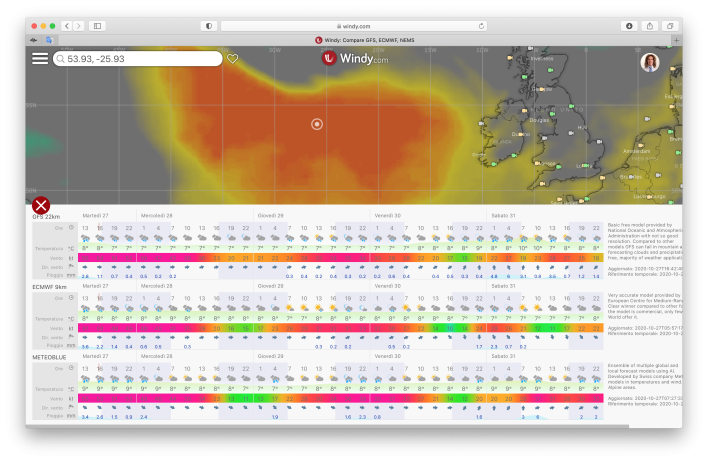Close the forecast comparison panel with the red X

41,205
